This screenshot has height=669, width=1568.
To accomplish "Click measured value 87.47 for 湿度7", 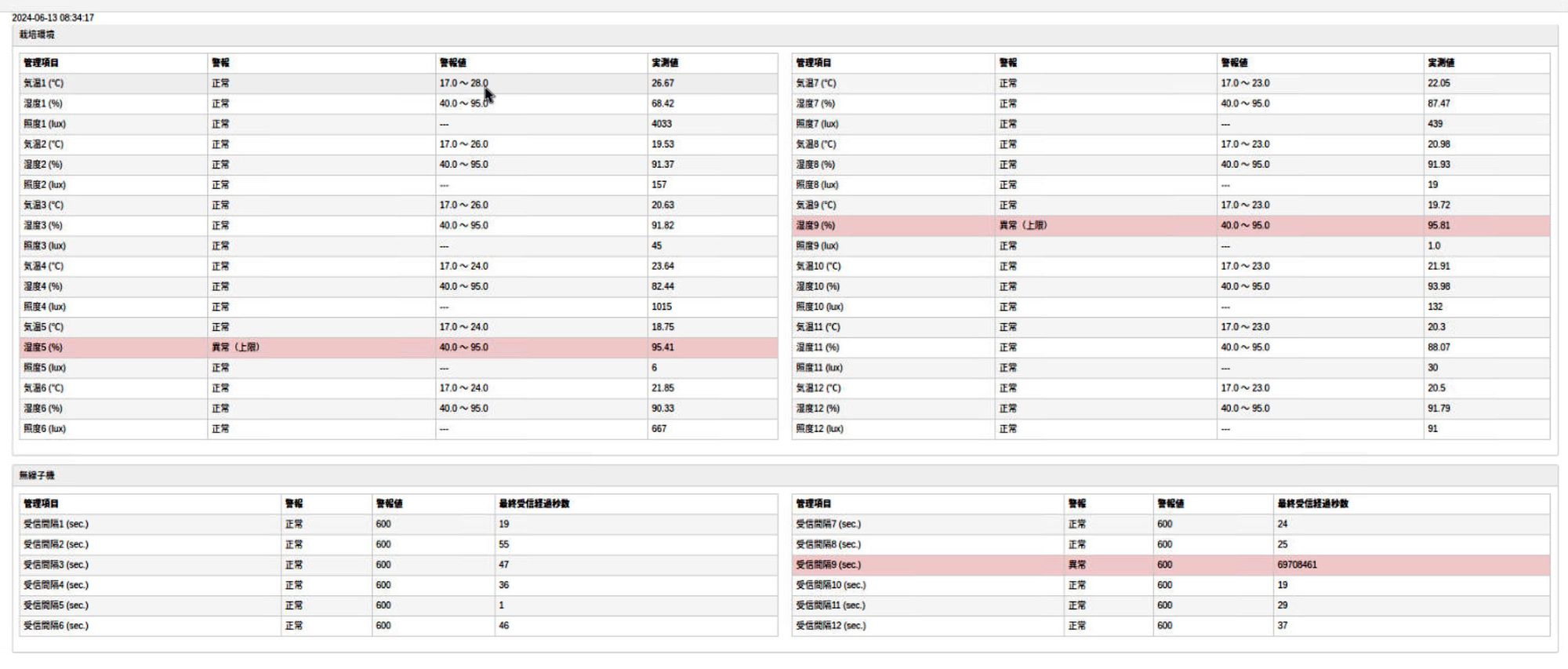I will tap(1439, 104).
